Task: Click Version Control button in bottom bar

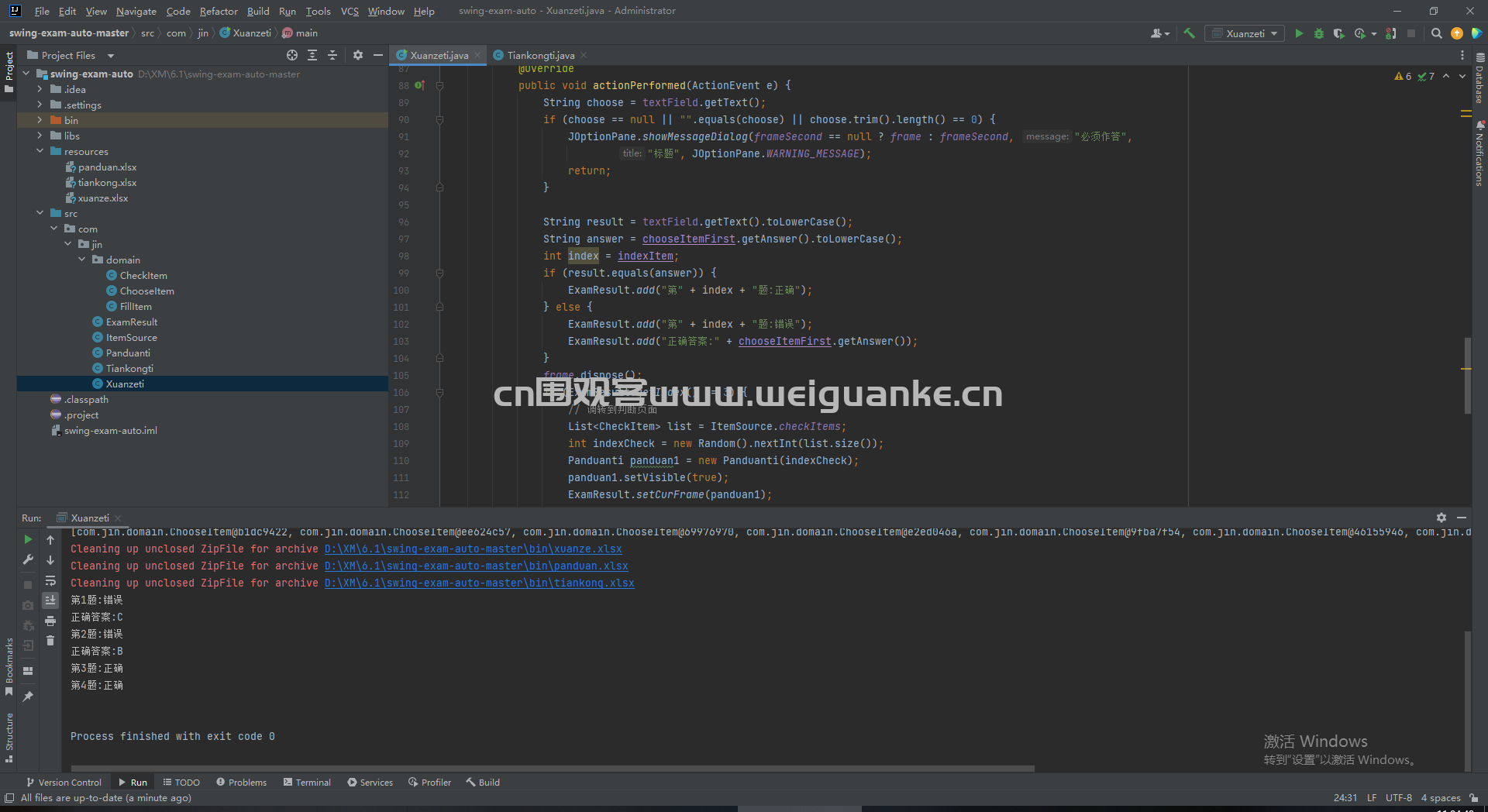Action: (x=64, y=782)
